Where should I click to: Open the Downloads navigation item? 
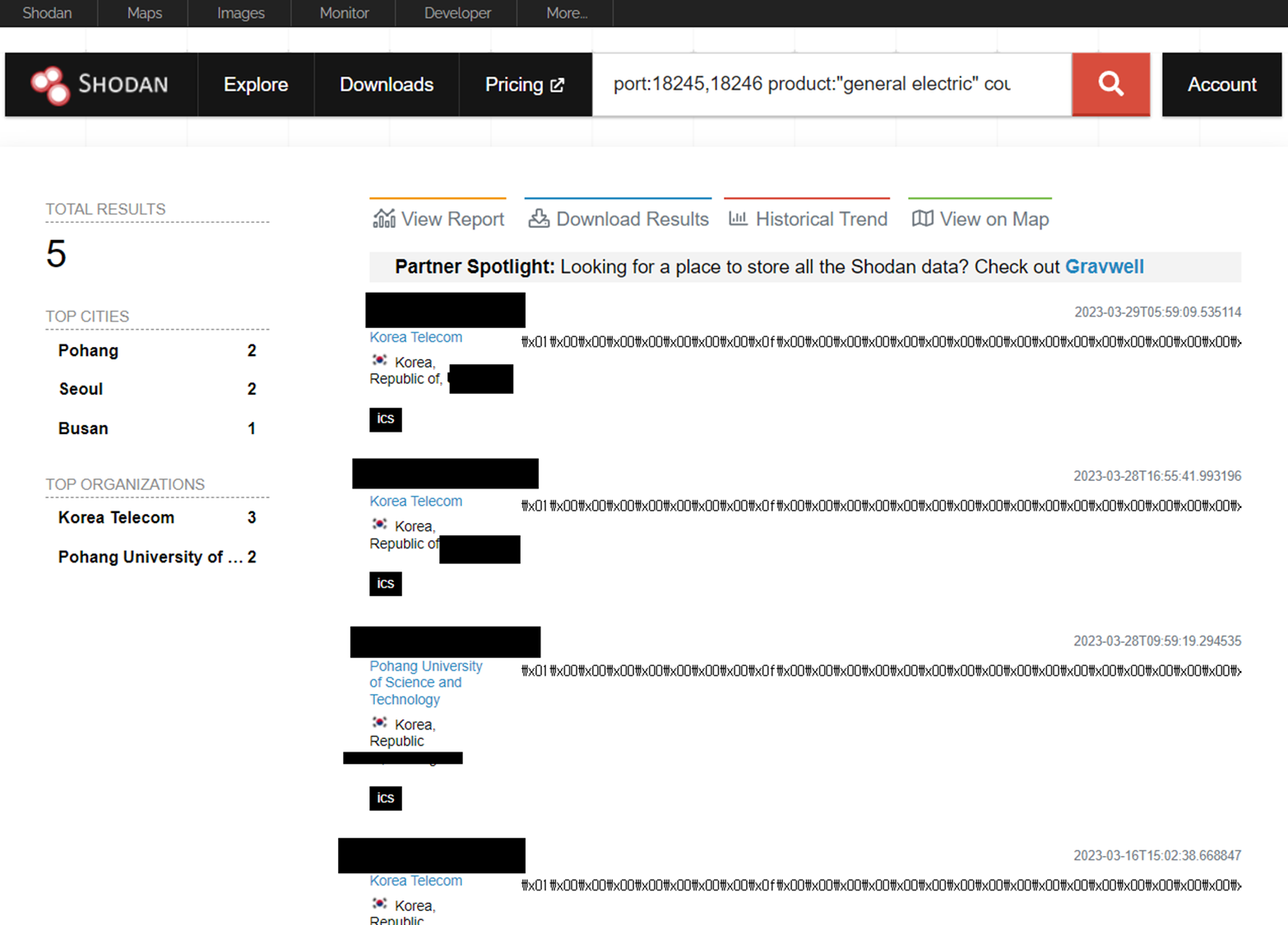(387, 85)
